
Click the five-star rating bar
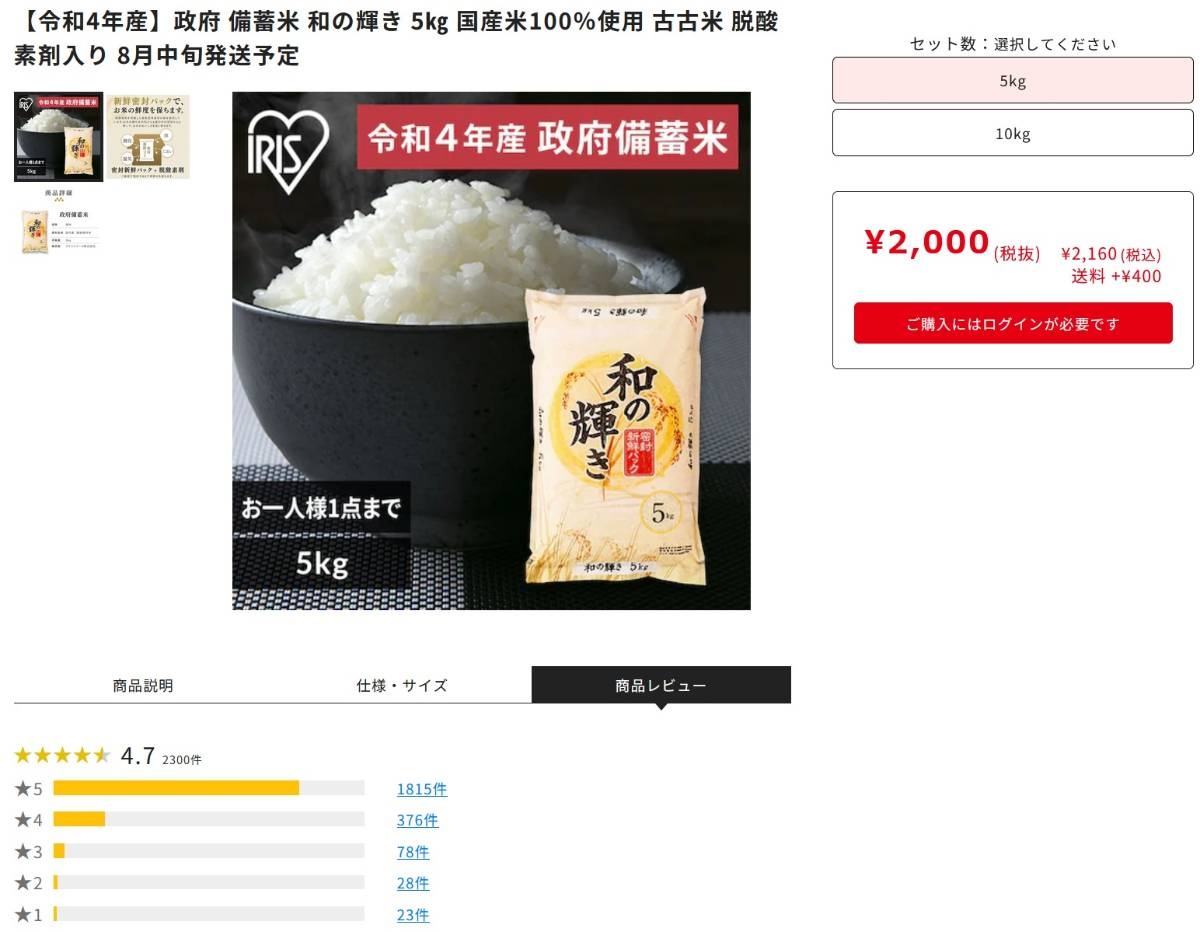209,788
